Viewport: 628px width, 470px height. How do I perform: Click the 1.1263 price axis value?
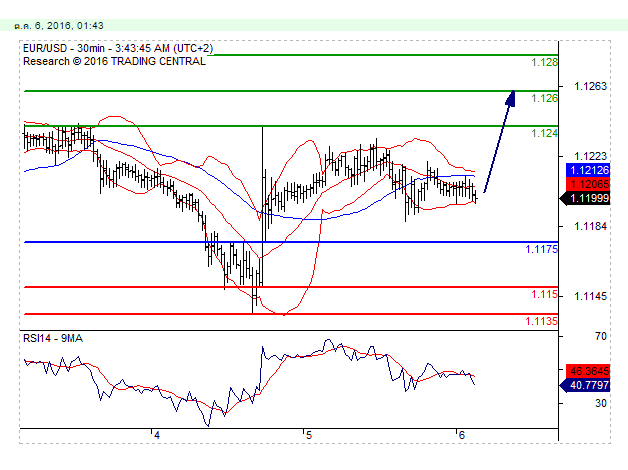[590, 86]
